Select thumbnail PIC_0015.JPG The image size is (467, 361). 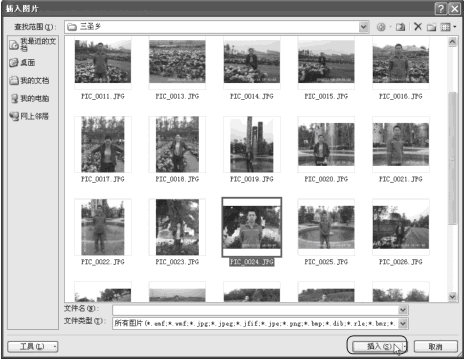326,62
